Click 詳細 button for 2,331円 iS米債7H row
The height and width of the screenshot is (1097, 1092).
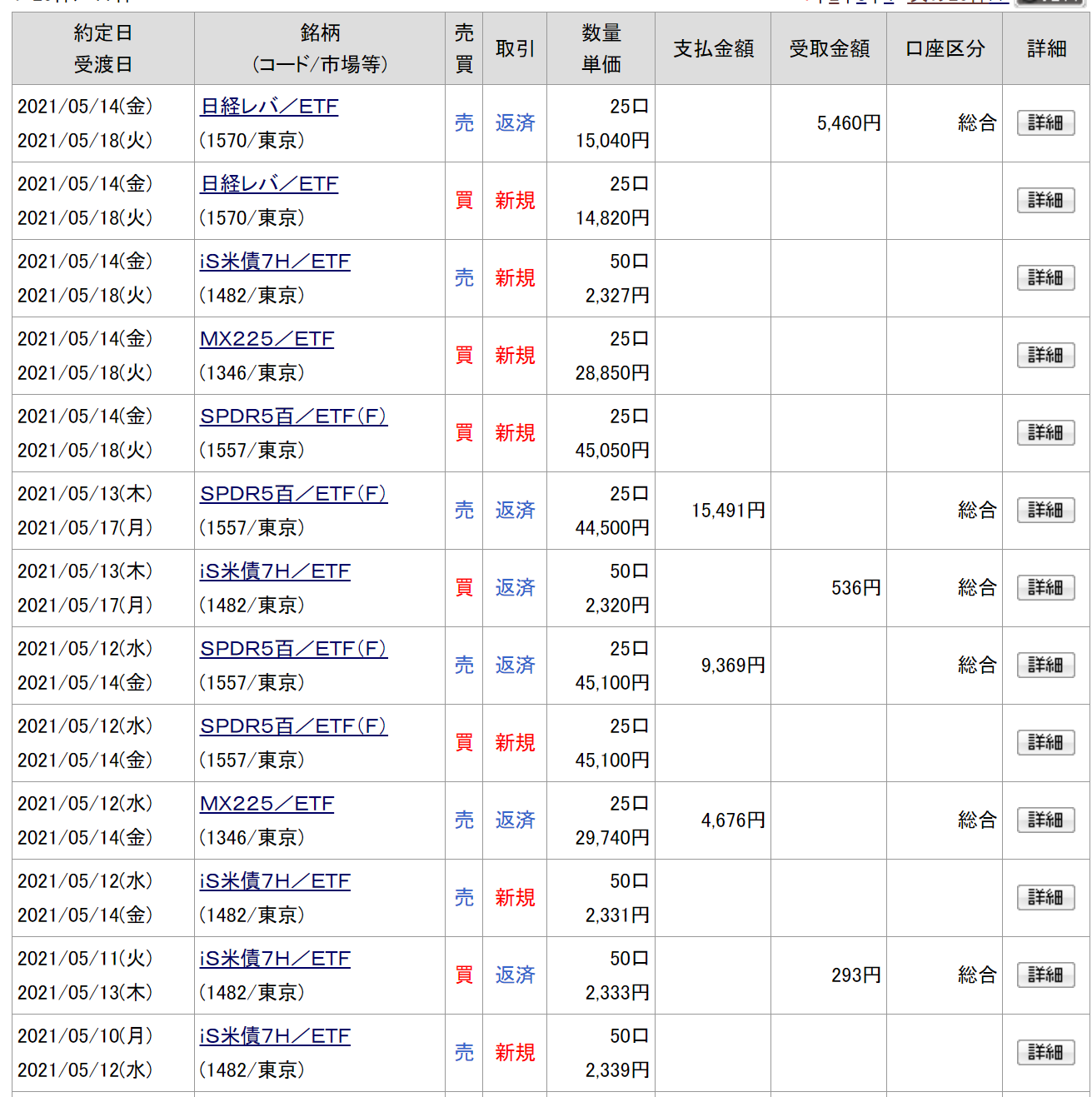click(1045, 898)
